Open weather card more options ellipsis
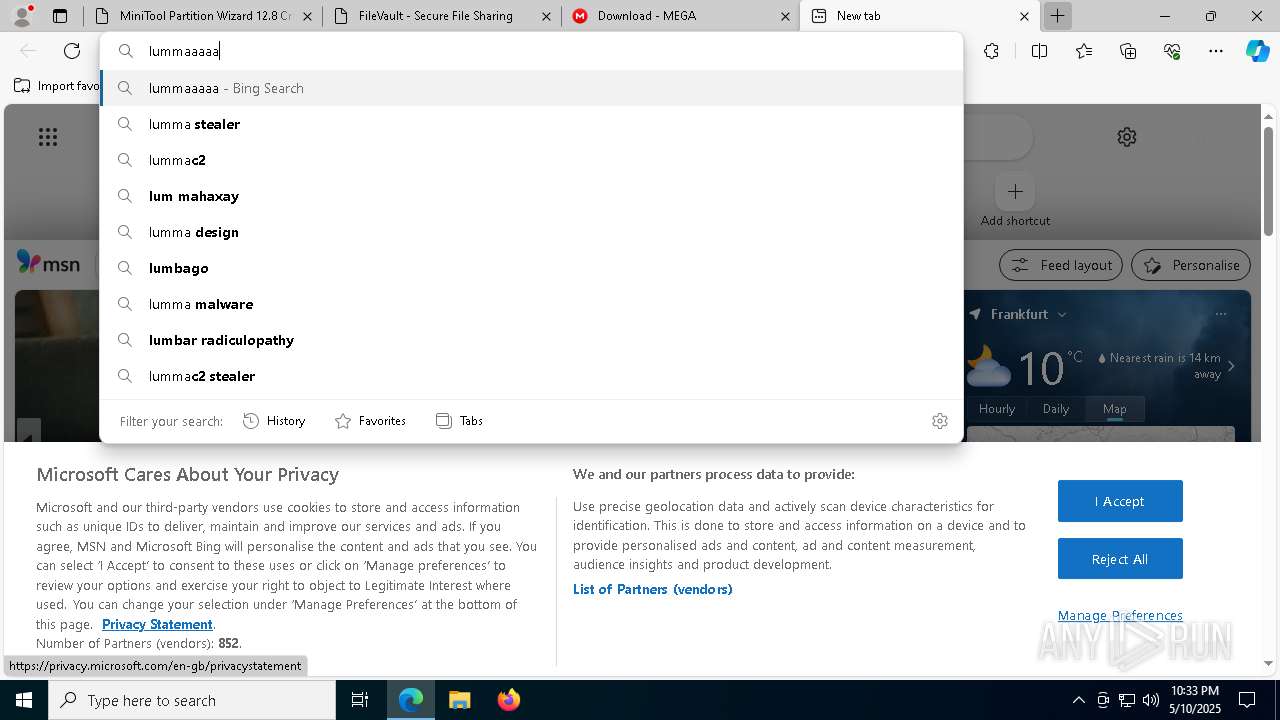 coord(1221,314)
